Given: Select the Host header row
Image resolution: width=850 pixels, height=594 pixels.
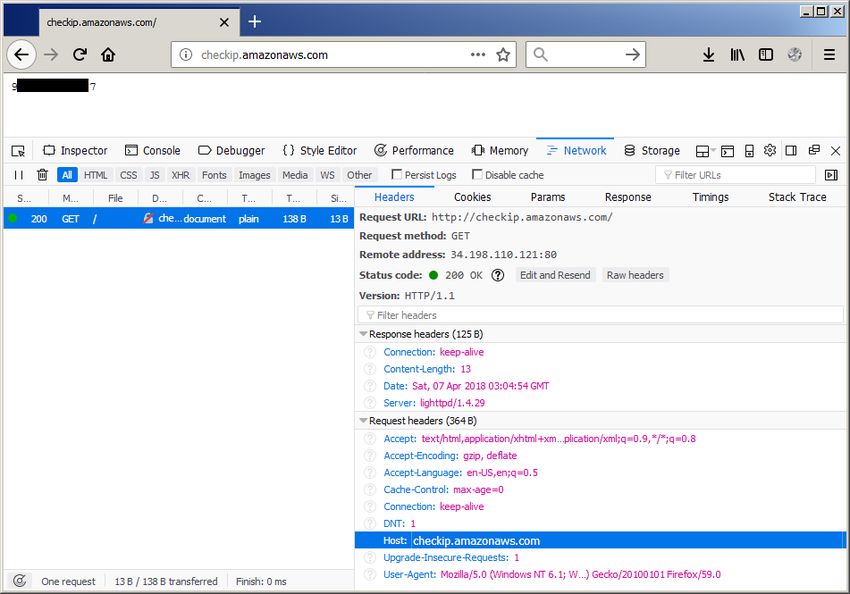Looking at the screenshot, I should pyautogui.click(x=600, y=540).
